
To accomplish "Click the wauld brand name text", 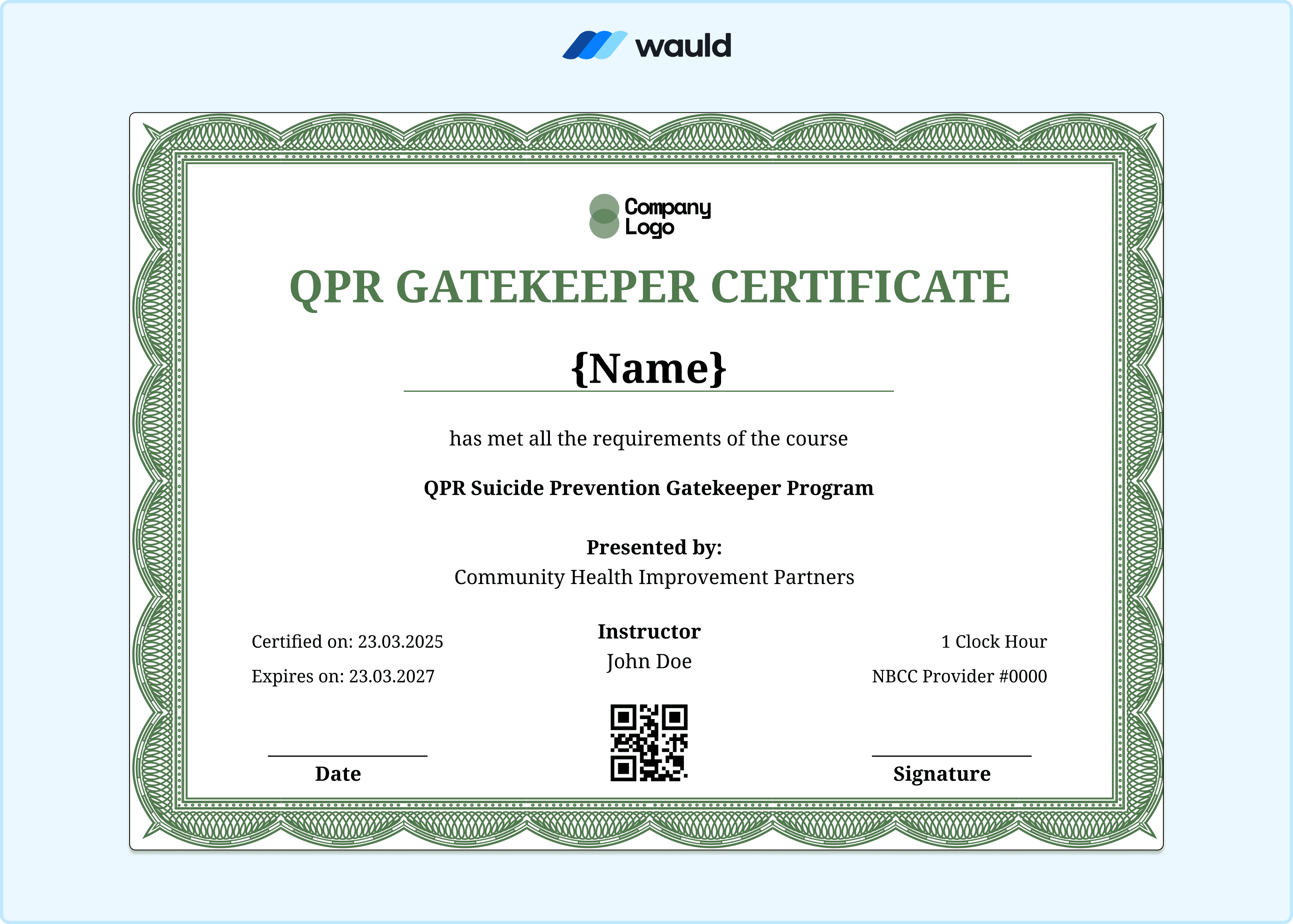I will coord(683,45).
